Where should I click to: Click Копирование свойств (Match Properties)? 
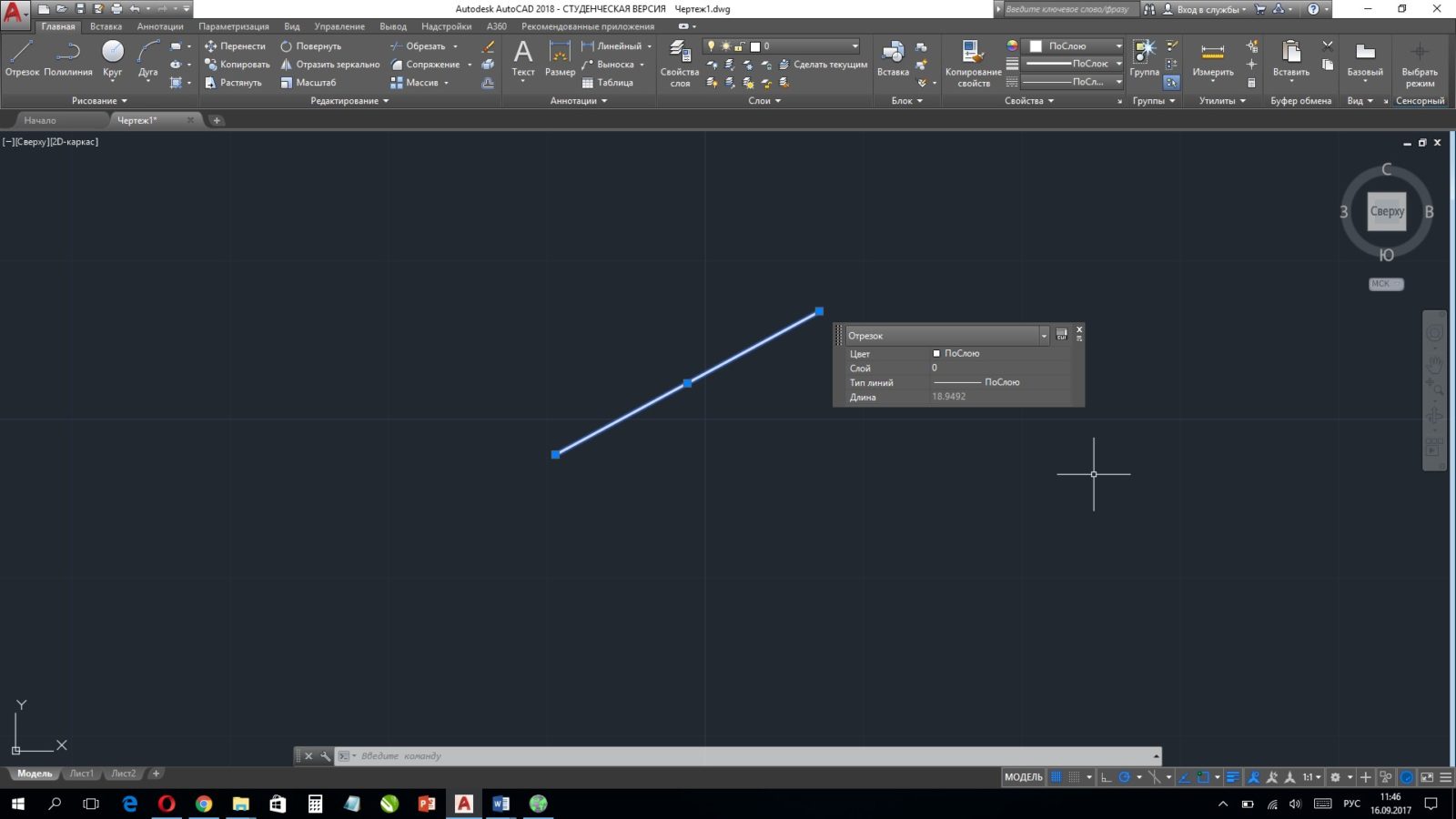click(973, 62)
